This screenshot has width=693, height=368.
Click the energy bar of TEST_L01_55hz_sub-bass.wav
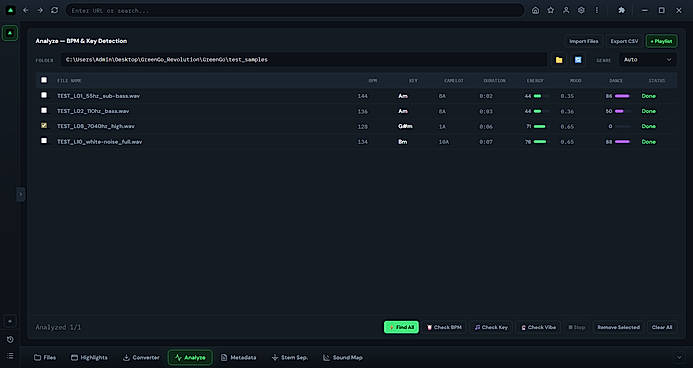click(541, 96)
